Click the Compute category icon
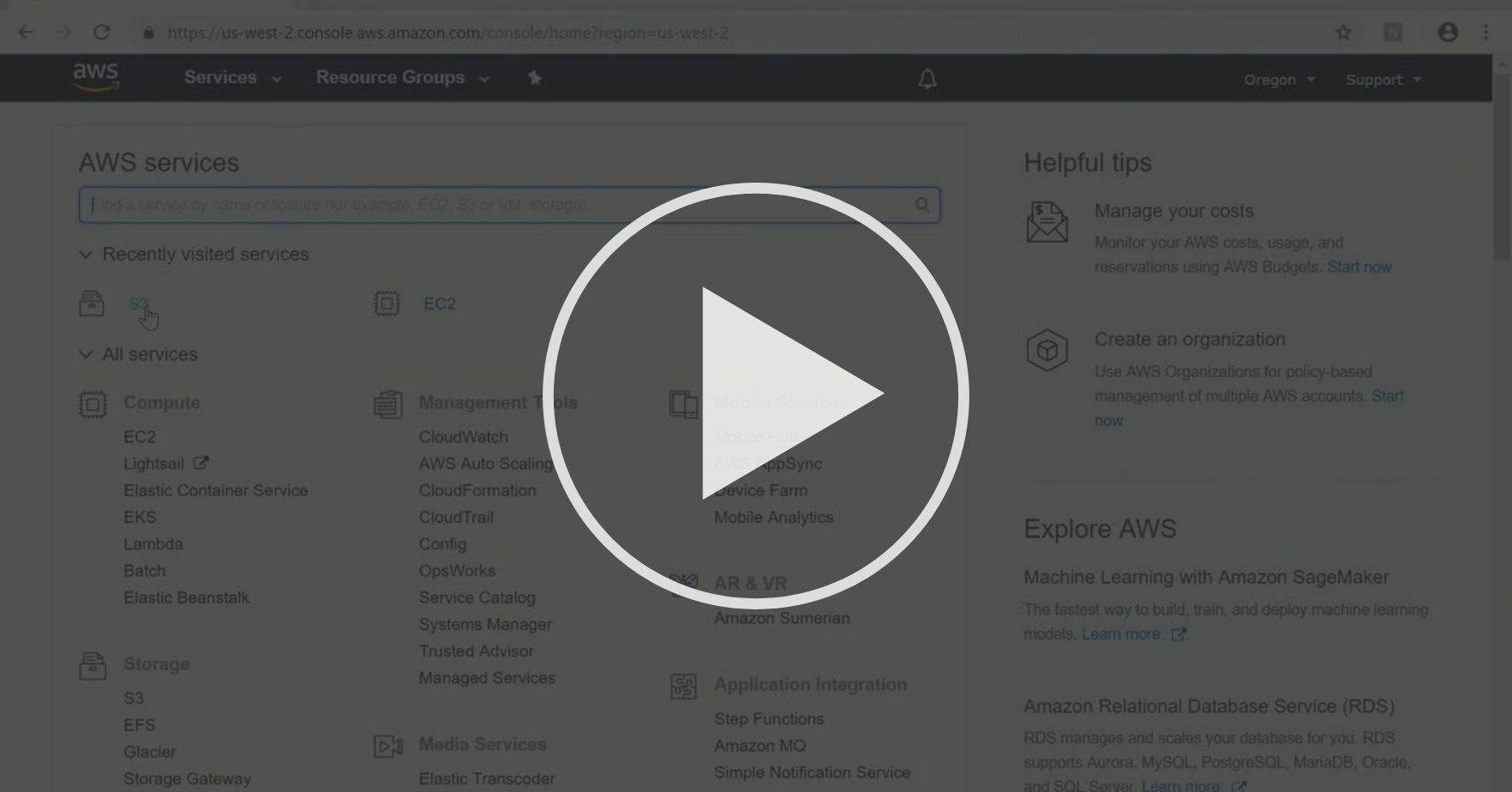The width and height of the screenshot is (1512, 792). click(93, 404)
